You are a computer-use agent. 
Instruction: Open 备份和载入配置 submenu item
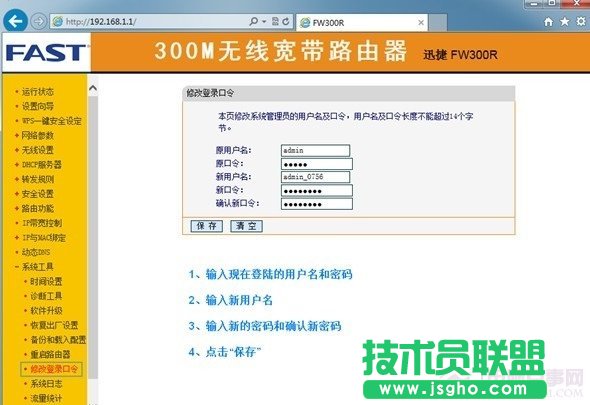pos(58,340)
